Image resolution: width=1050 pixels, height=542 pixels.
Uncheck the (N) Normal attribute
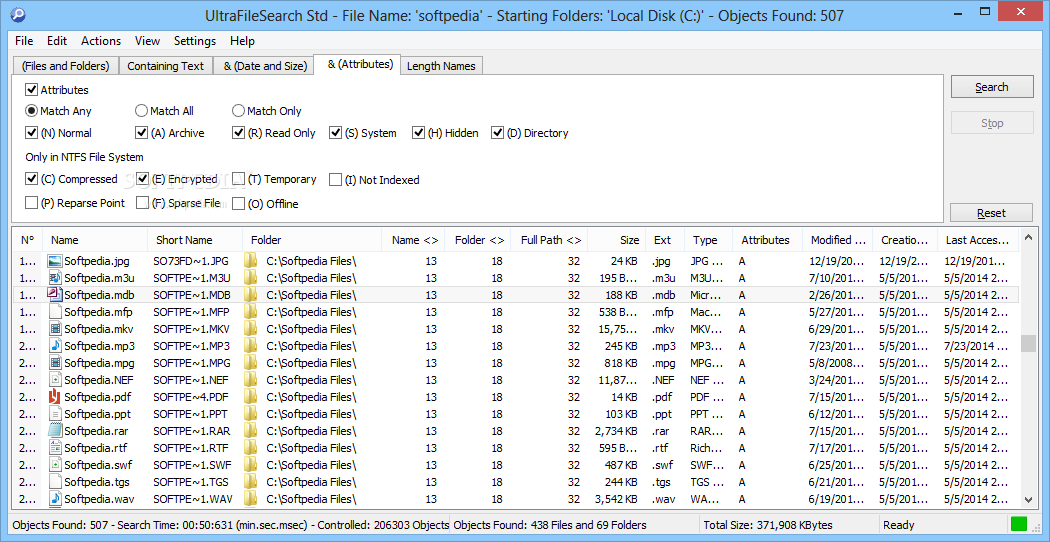click(31, 133)
